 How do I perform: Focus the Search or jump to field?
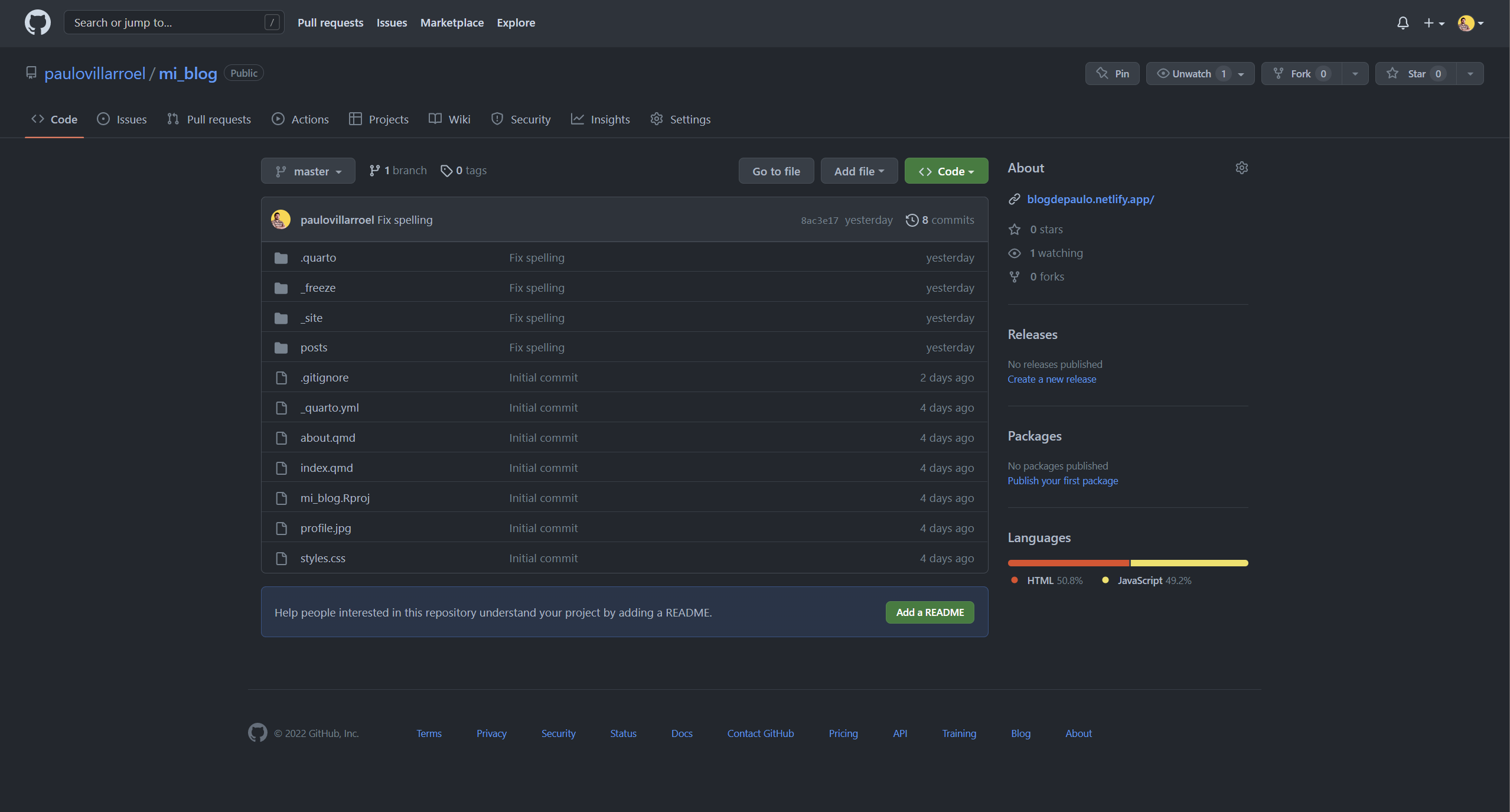tap(174, 22)
